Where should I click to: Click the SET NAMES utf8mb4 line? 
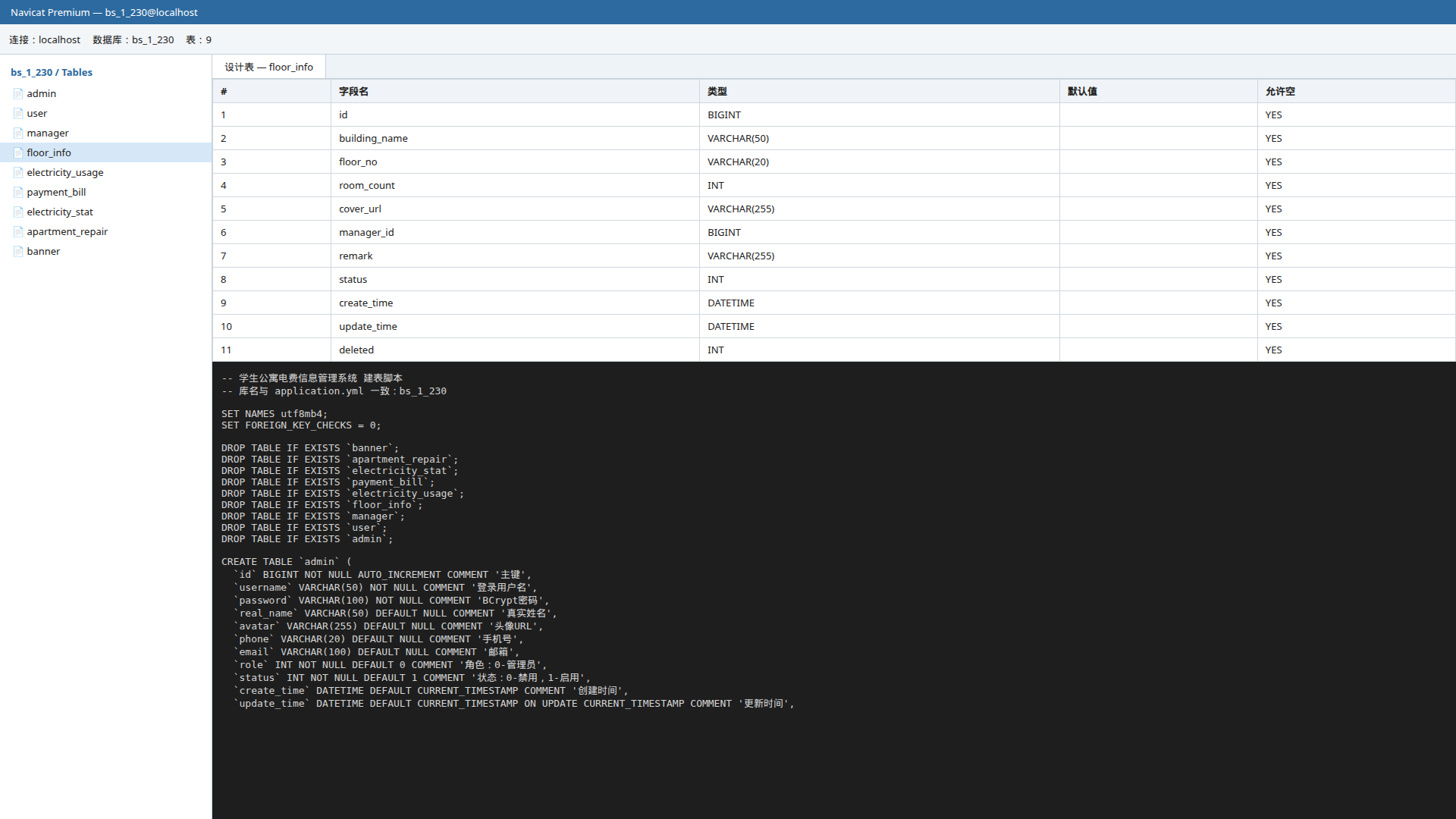pyautogui.click(x=275, y=414)
